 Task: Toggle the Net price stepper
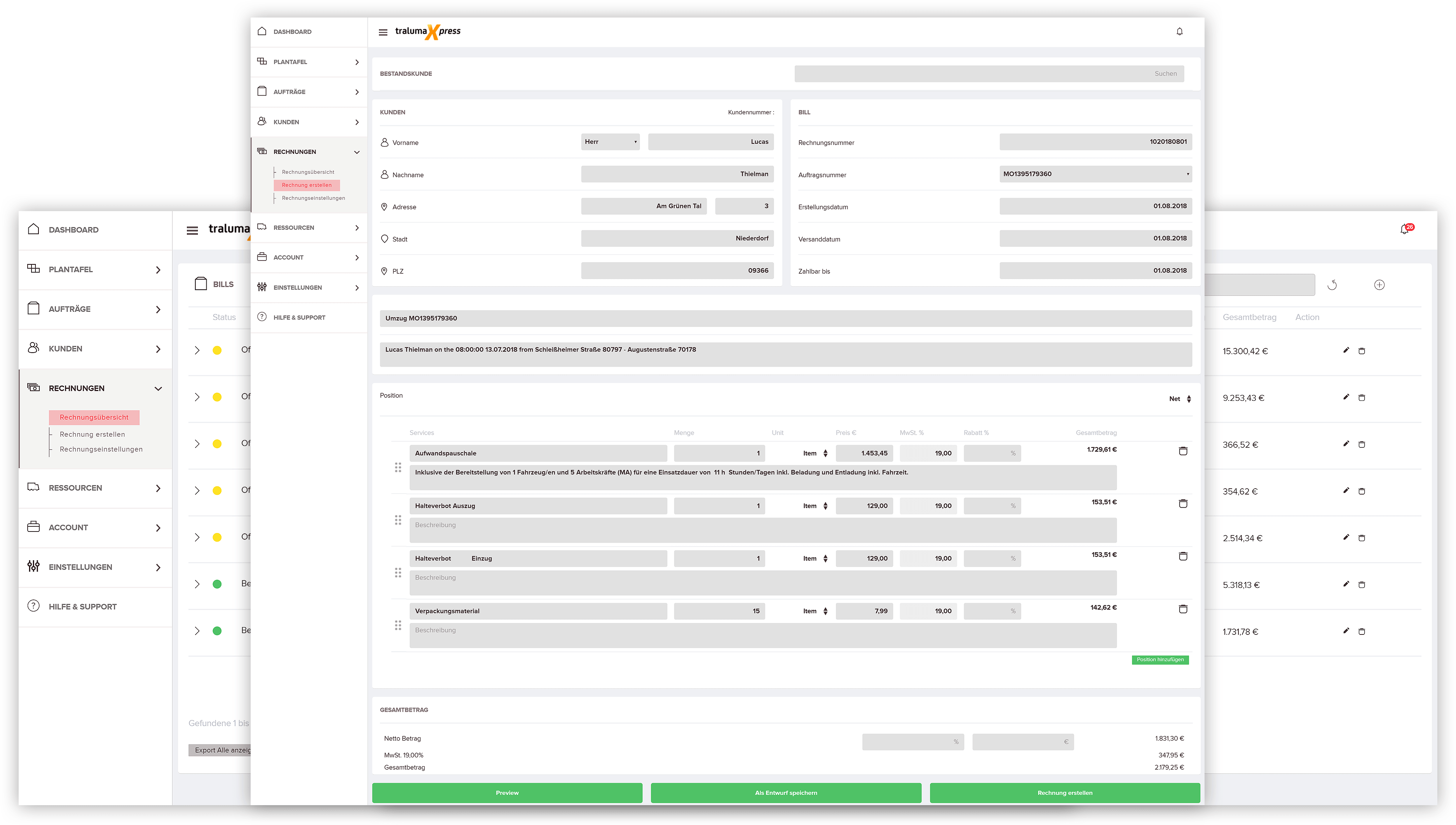click(1189, 399)
